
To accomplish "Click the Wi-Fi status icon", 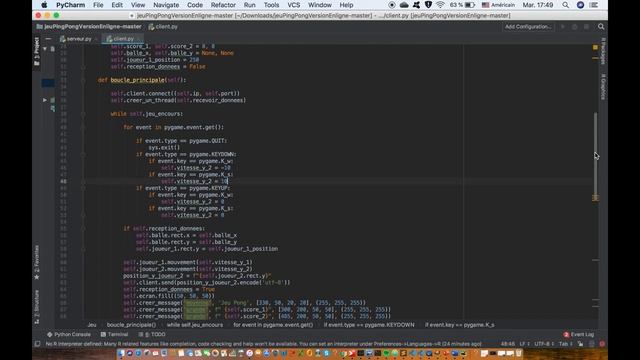I will [440, 5].
